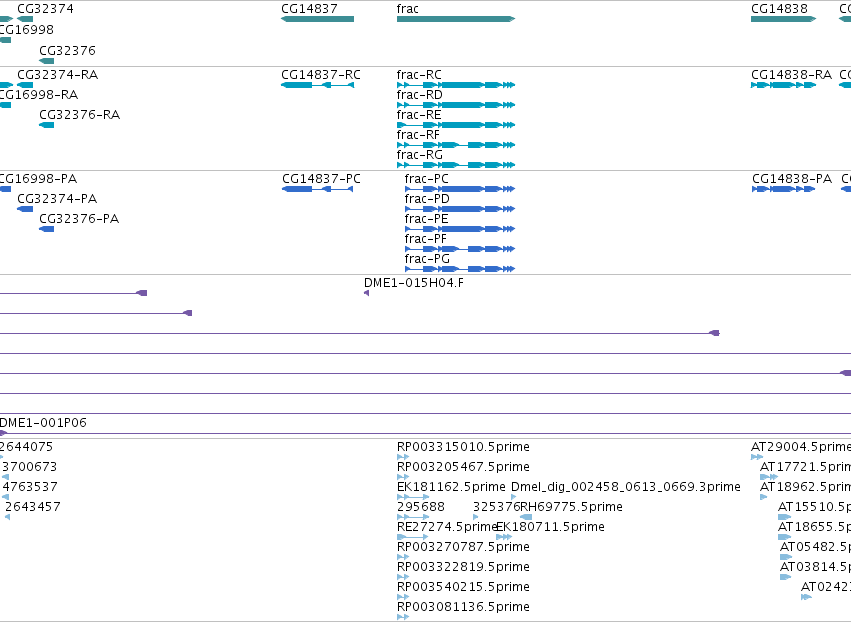
Task: Click the 2644075 feature label
Action: (26, 447)
